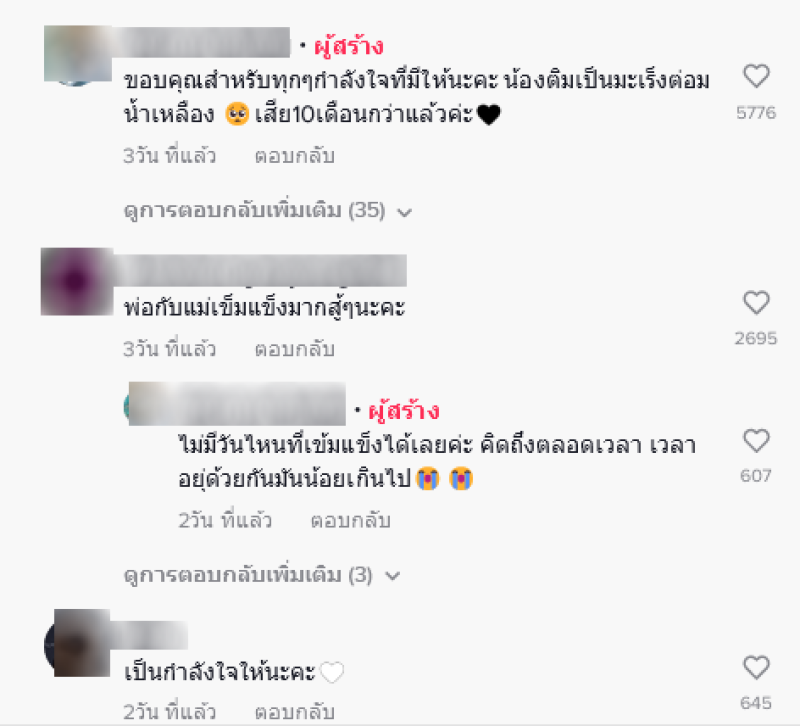Viewport: 800px width, 726px height.
Task: Click the 5776 like count
Action: [x=756, y=113]
